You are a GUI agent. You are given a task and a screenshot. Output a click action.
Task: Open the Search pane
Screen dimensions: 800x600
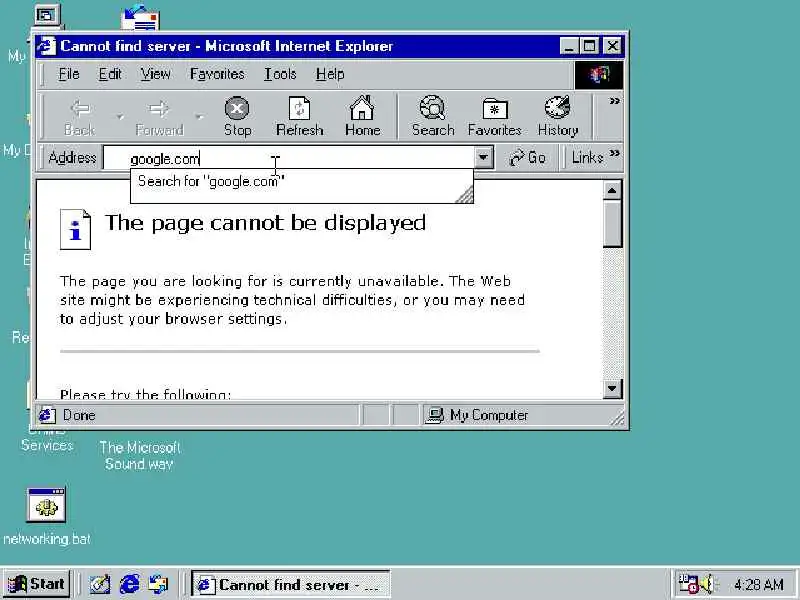[433, 117]
